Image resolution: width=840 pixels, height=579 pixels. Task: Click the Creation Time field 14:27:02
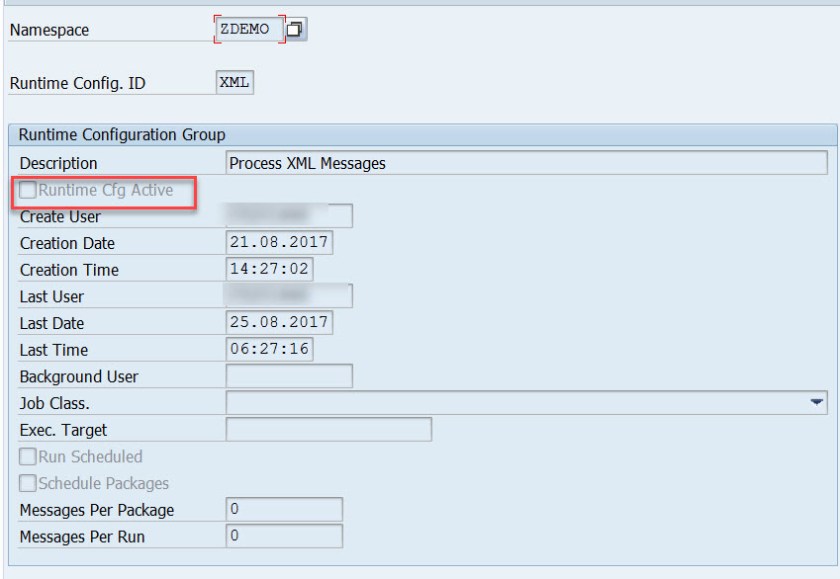pos(269,269)
